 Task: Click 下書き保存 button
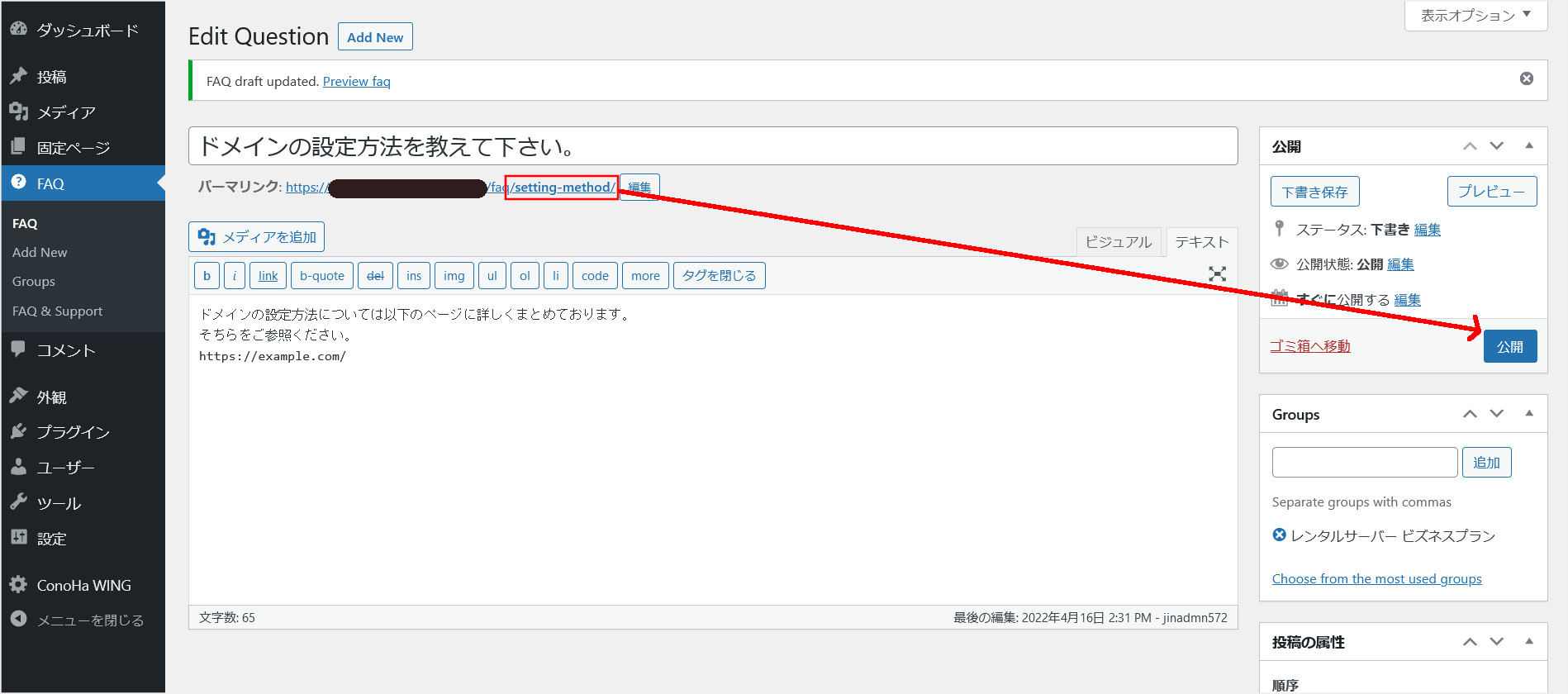[1314, 192]
